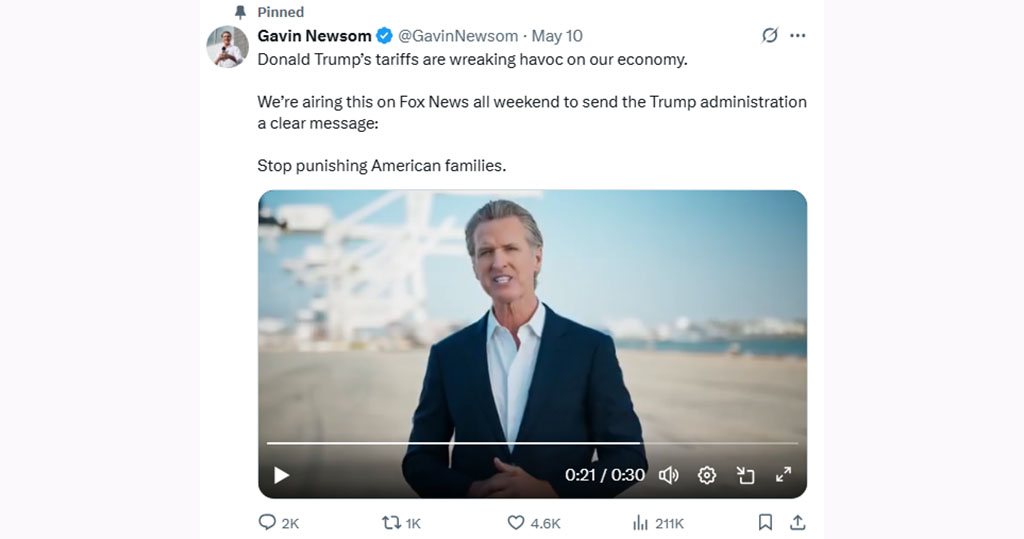The image size is (1024, 539).
Task: Repost the tweet
Action: click(x=393, y=522)
